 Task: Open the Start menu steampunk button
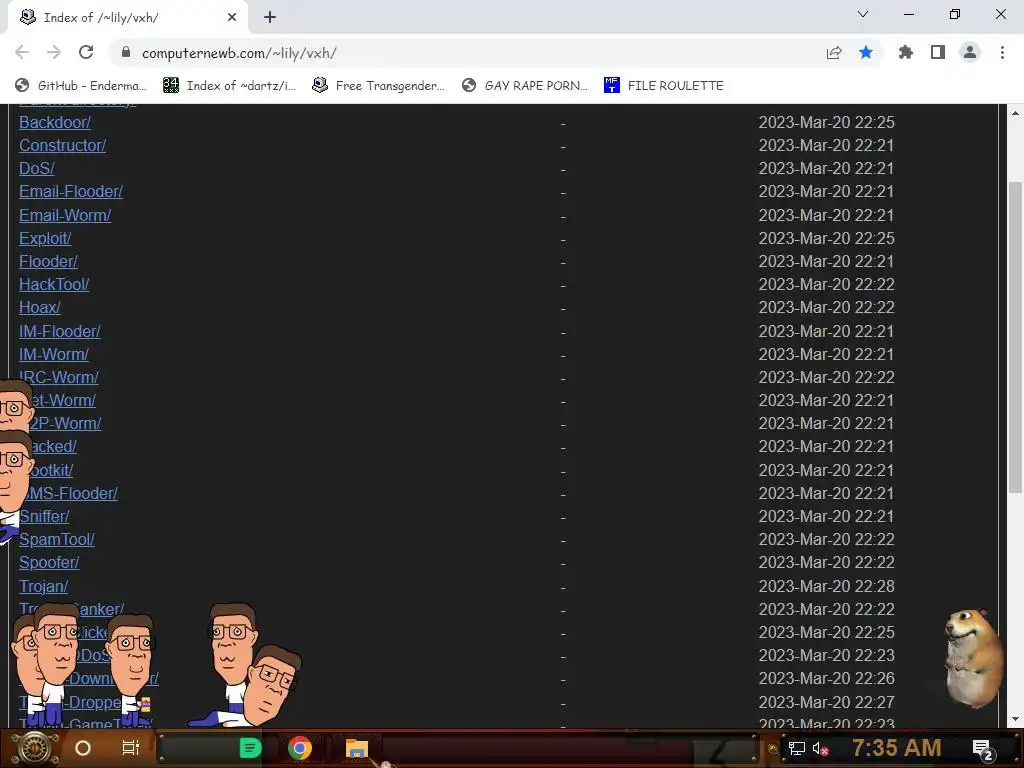tap(33, 748)
